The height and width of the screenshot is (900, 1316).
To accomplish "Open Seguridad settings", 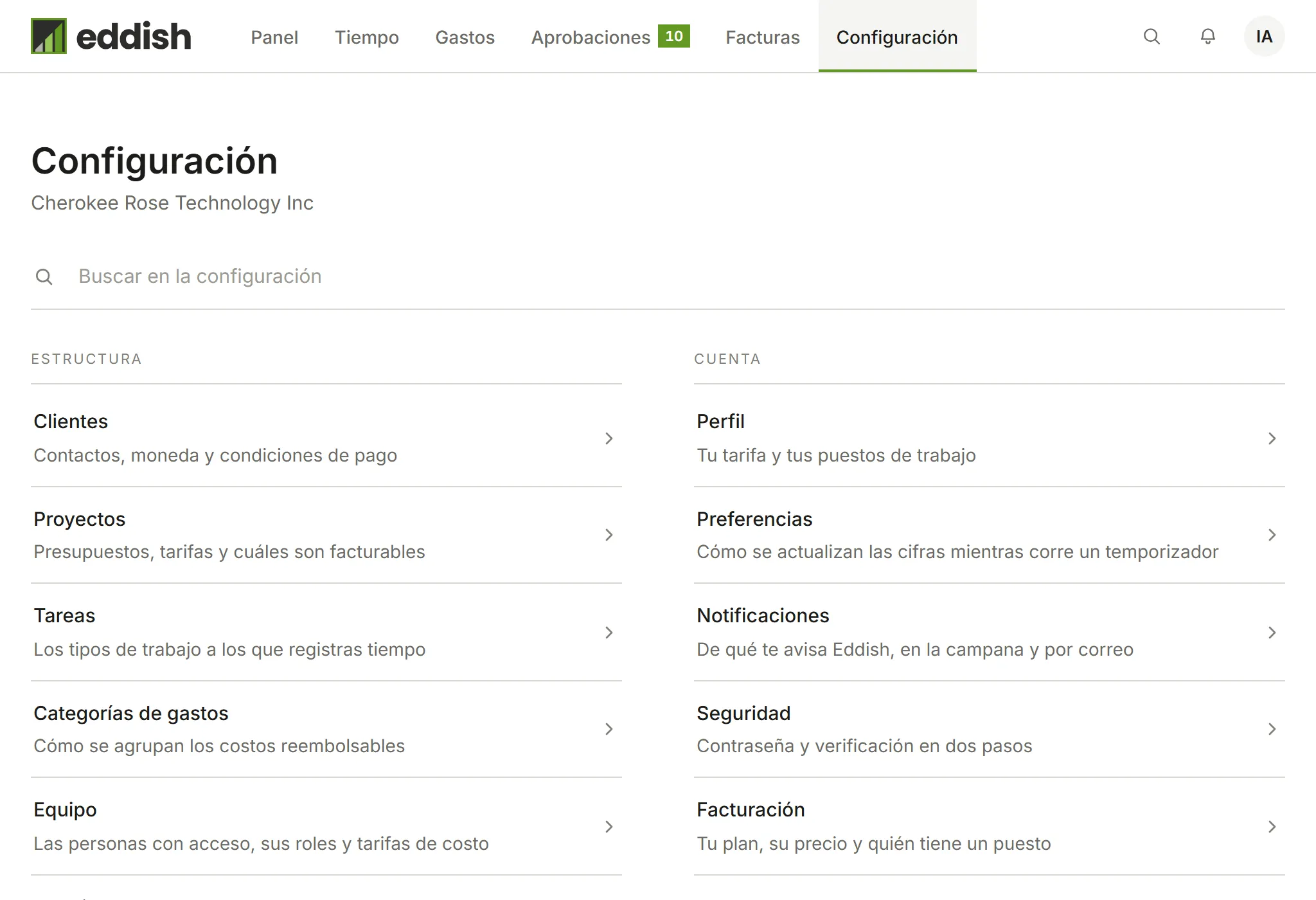I will click(990, 729).
